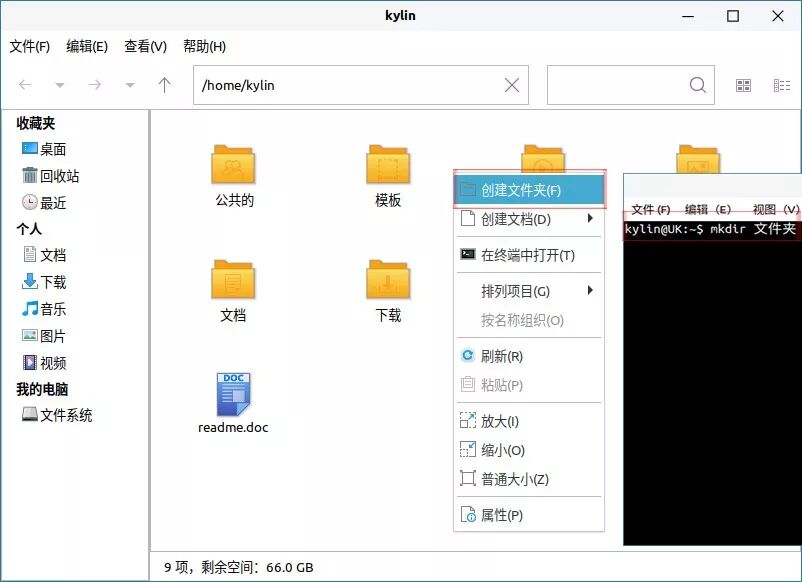
Task: Switch to list view mode
Action: (x=782, y=85)
